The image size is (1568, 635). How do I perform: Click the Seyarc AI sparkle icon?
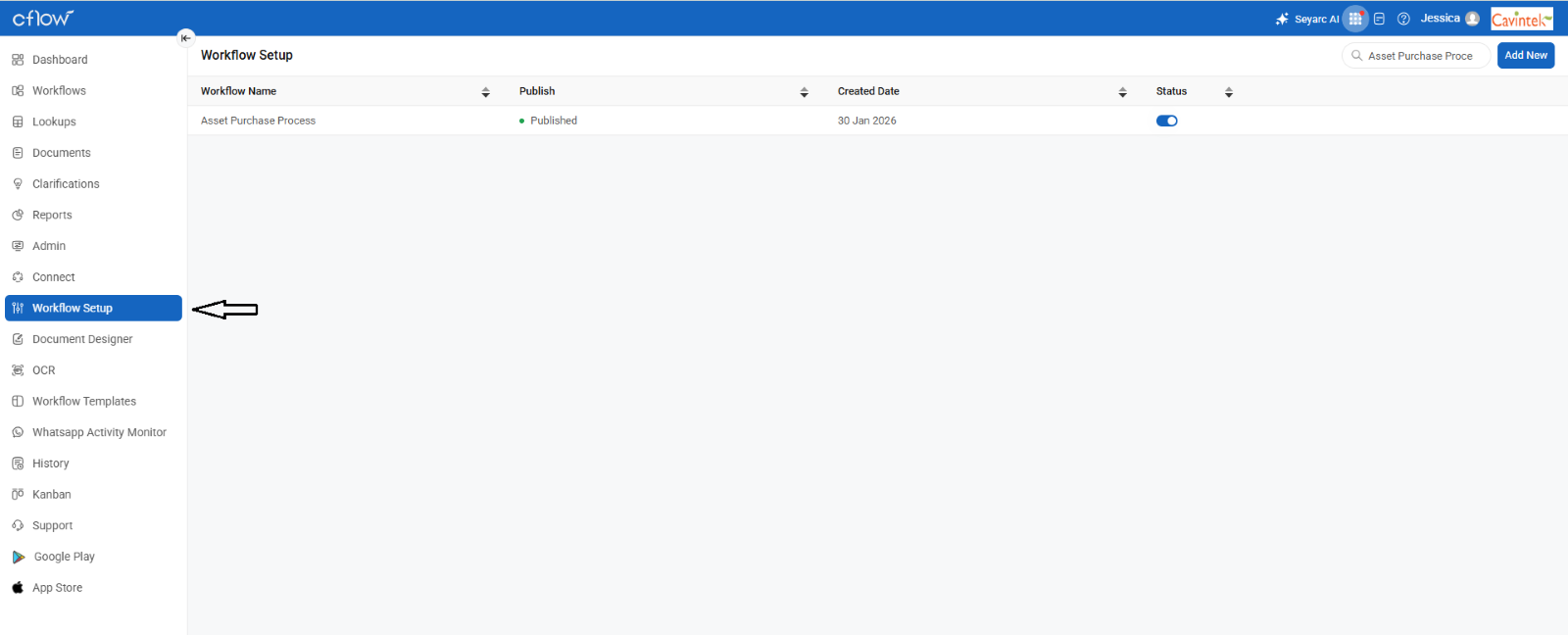coord(1282,19)
